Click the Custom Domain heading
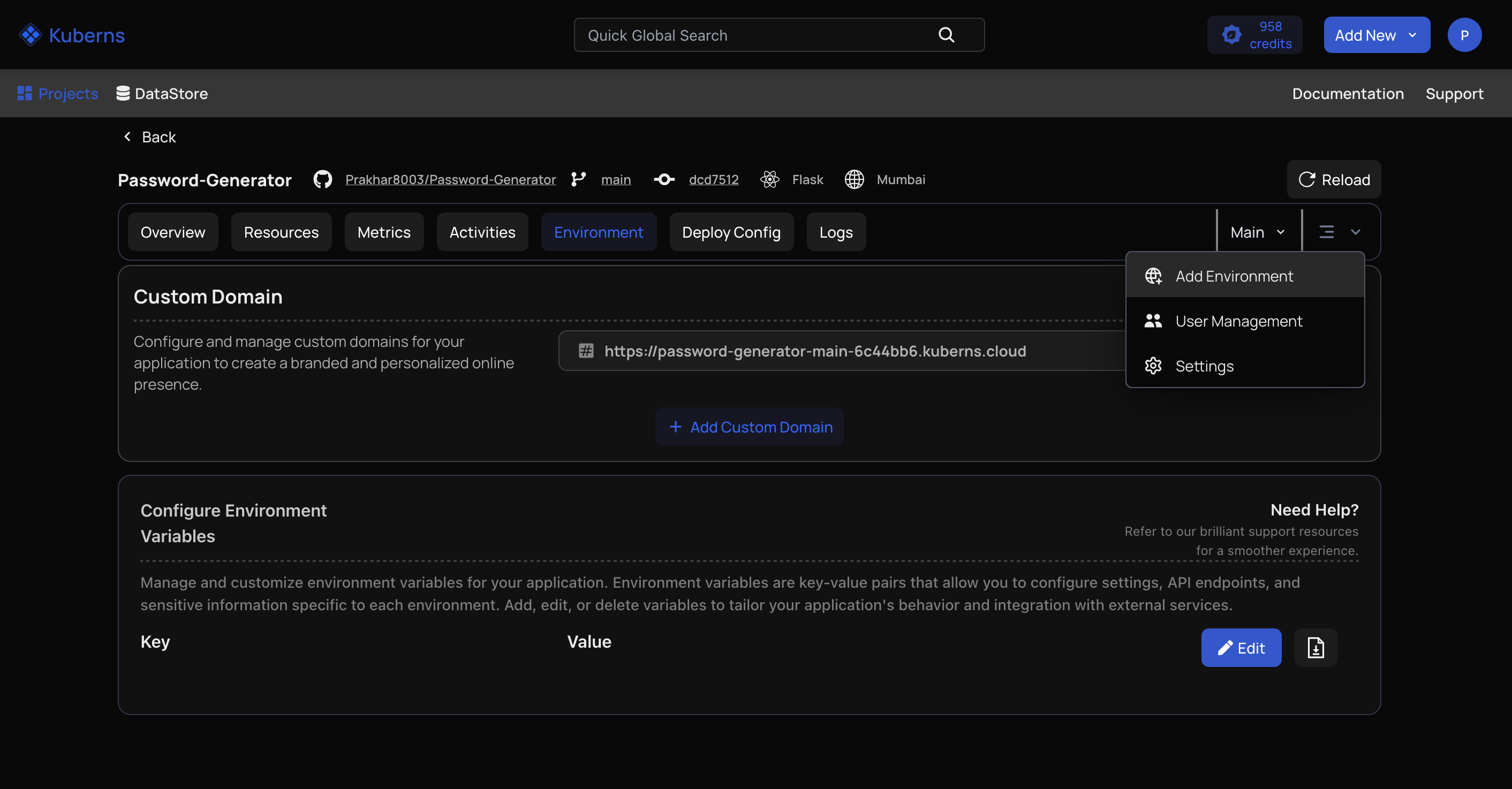This screenshot has height=789, width=1512. (x=208, y=297)
